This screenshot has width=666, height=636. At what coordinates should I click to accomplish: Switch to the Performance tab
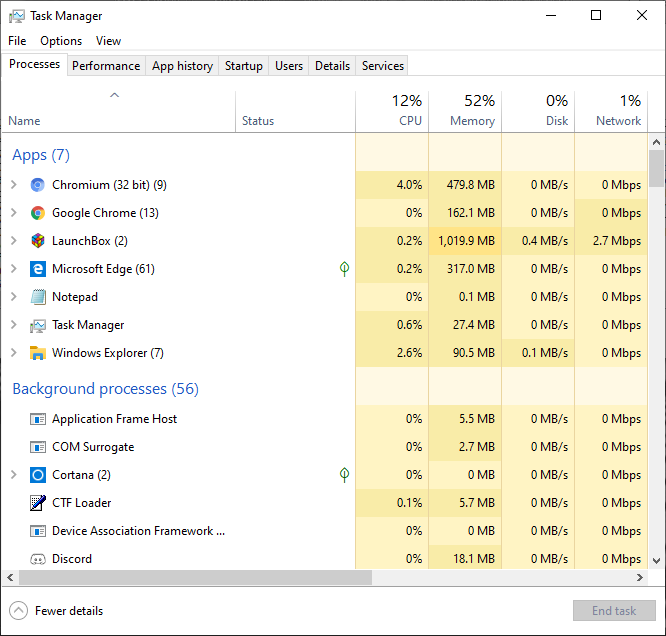(x=106, y=66)
